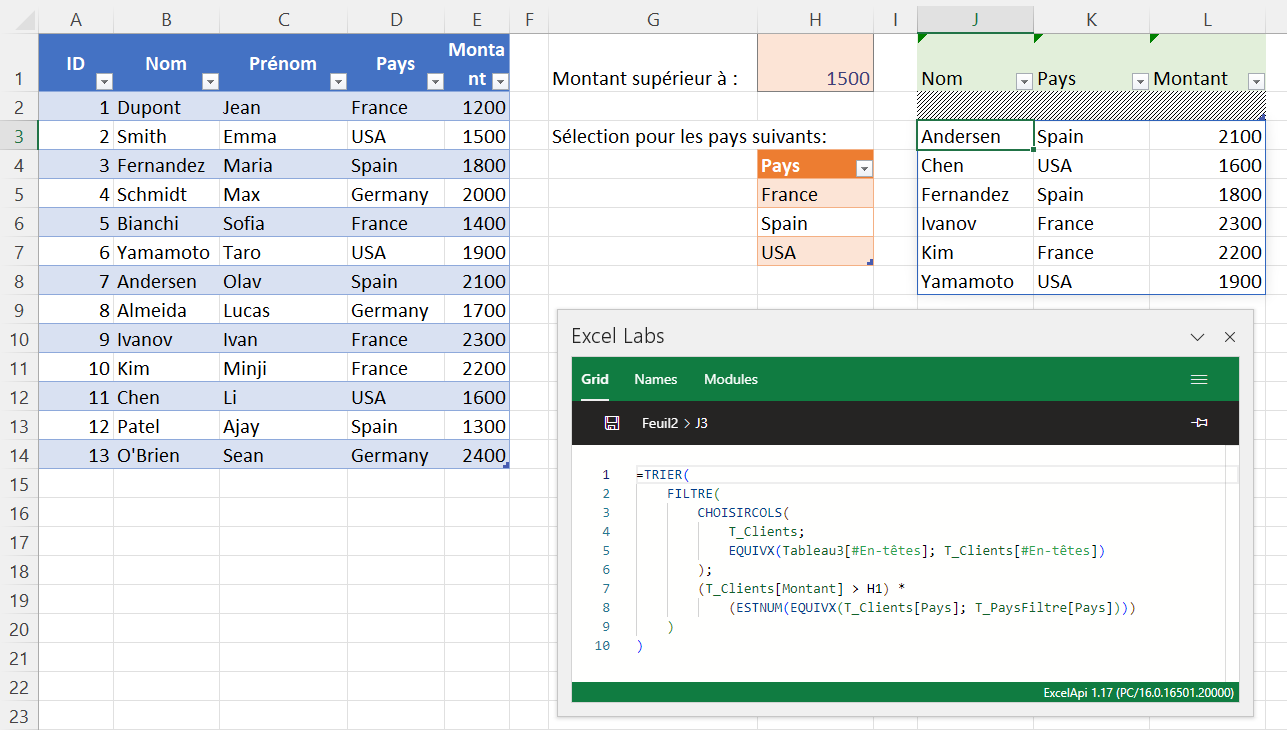This screenshot has height=730, width=1287.
Task: Click the hatched spill cell under Nom header
Action: [x=975, y=107]
